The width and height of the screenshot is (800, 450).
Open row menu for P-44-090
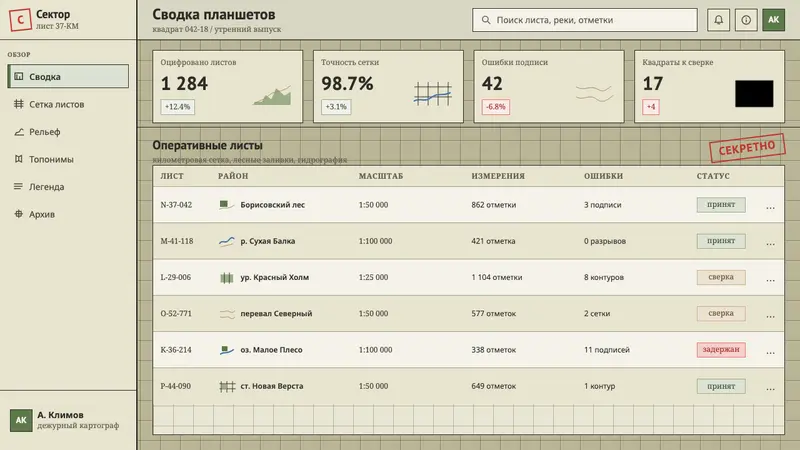pos(770,387)
